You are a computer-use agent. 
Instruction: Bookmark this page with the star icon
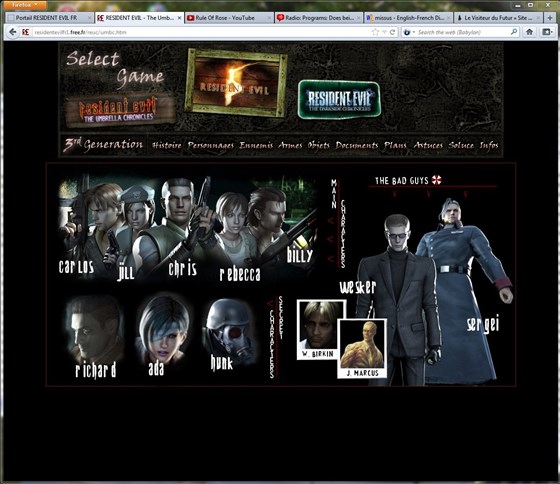coord(375,32)
